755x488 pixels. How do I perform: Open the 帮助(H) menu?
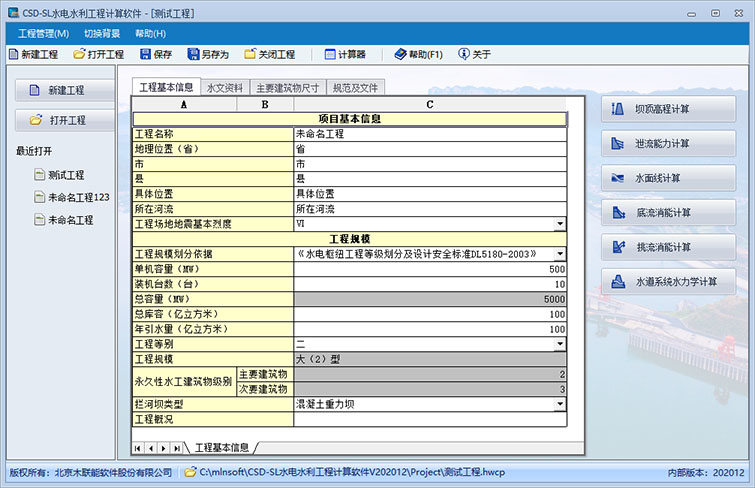[150, 34]
